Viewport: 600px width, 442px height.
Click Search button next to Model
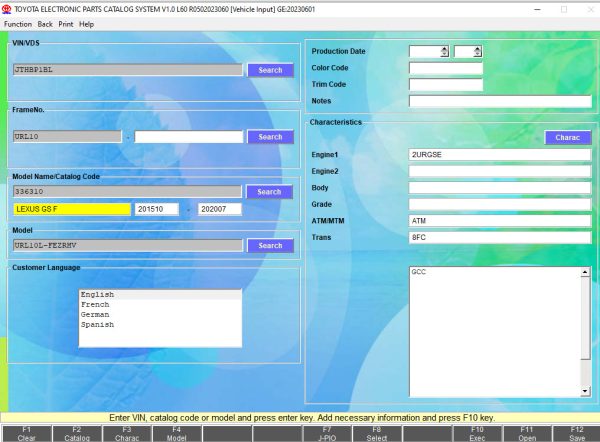pos(271,245)
